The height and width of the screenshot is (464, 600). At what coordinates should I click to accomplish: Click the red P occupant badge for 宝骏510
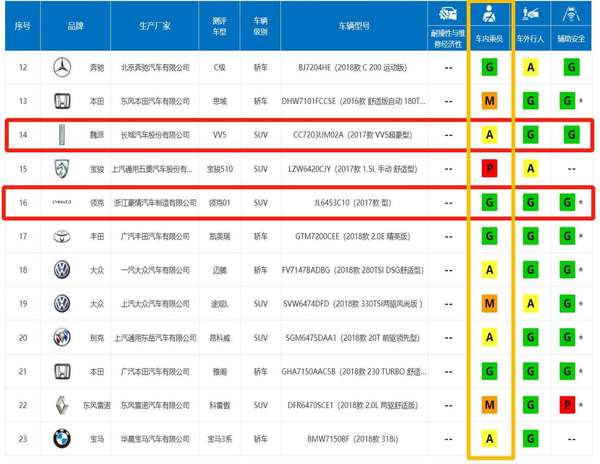[489, 168]
